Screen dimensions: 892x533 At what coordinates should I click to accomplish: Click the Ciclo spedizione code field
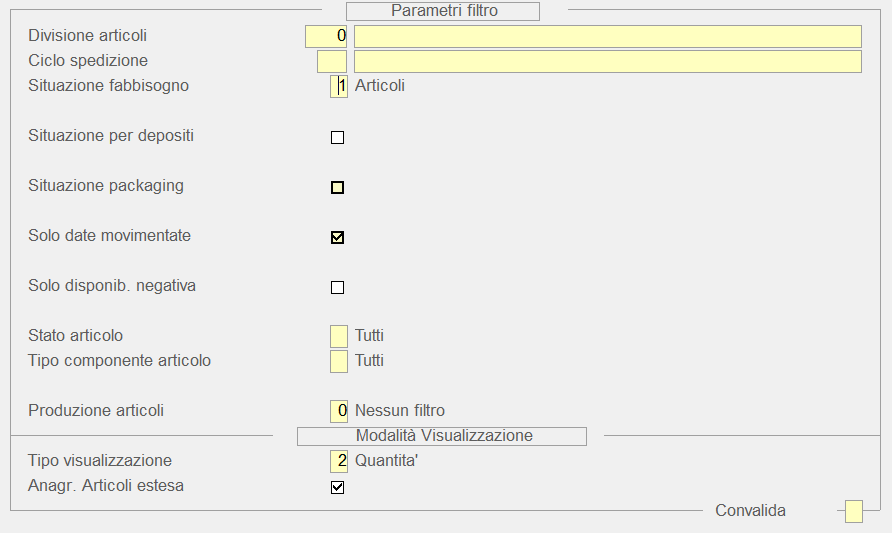point(331,61)
